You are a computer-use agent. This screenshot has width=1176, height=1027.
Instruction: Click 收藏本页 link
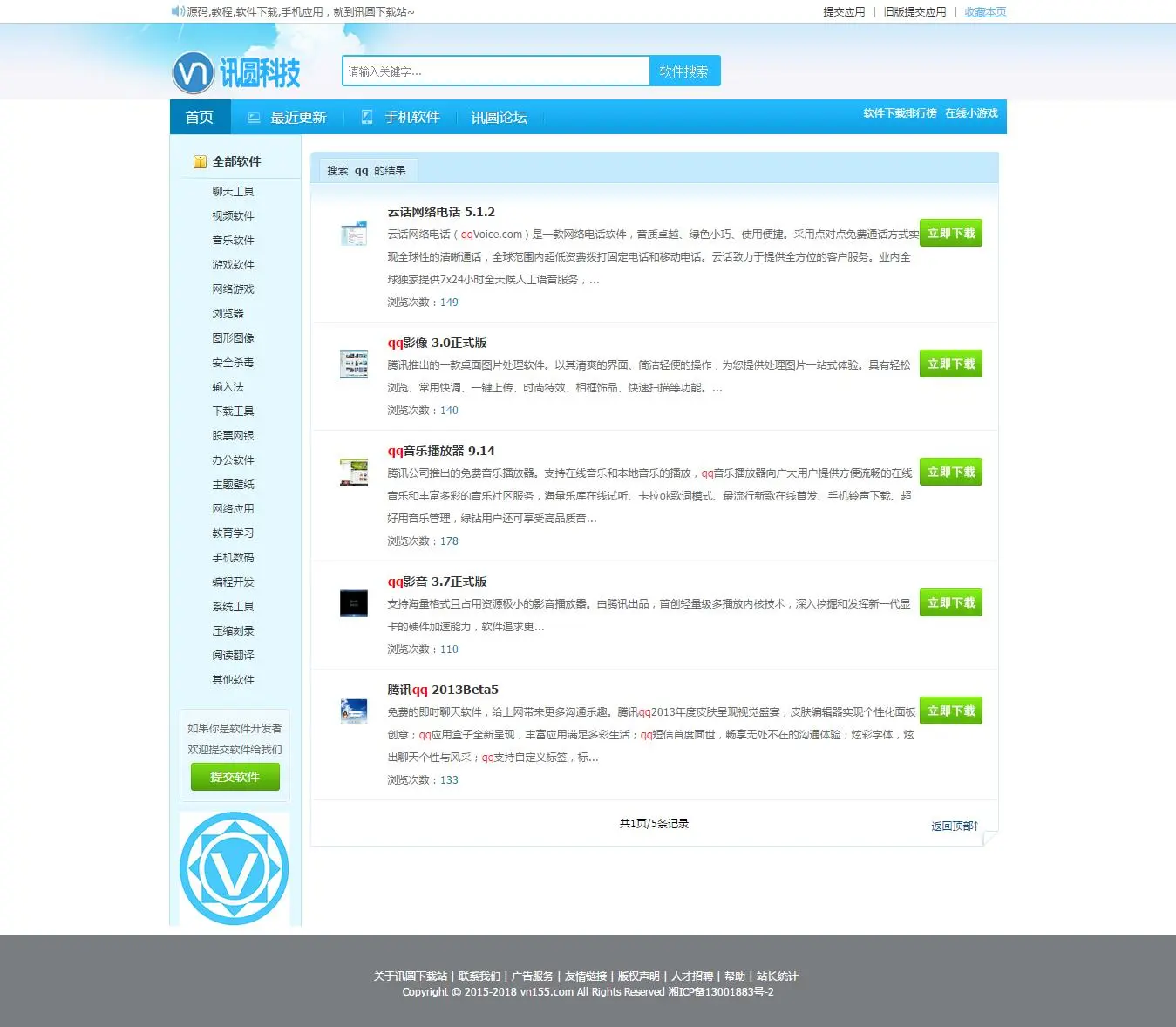985,12
